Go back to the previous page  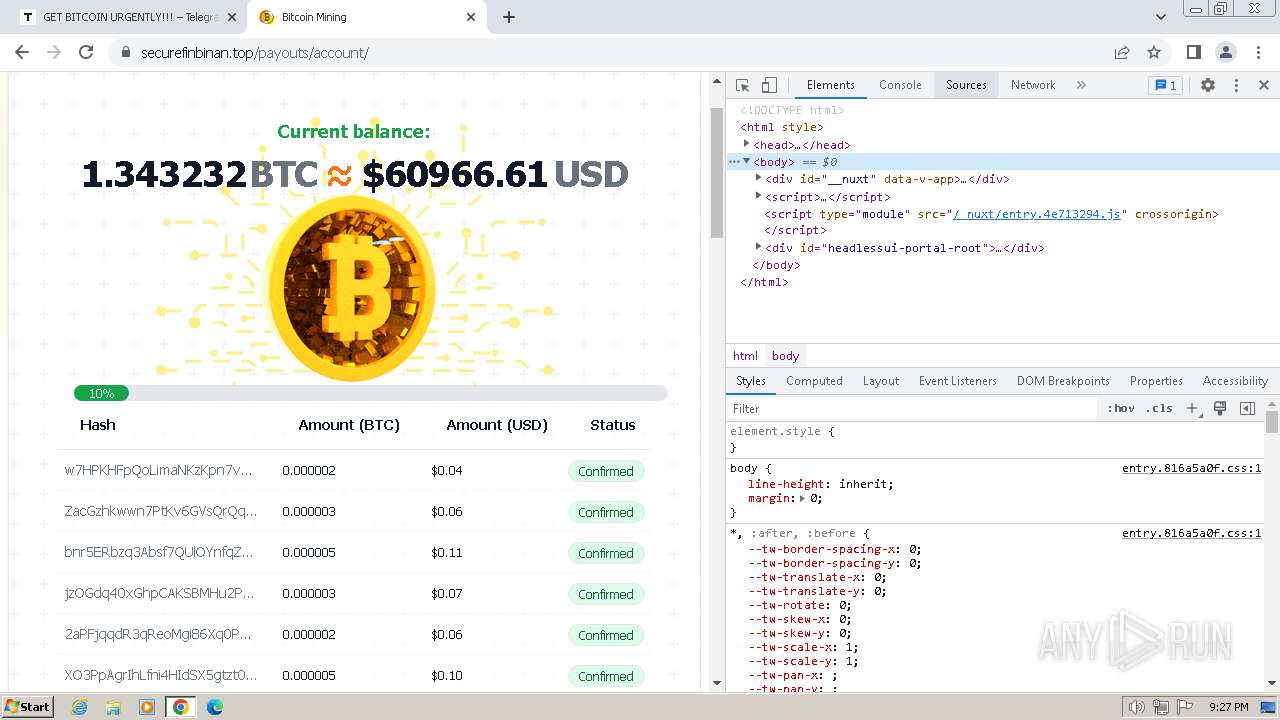pos(22,52)
